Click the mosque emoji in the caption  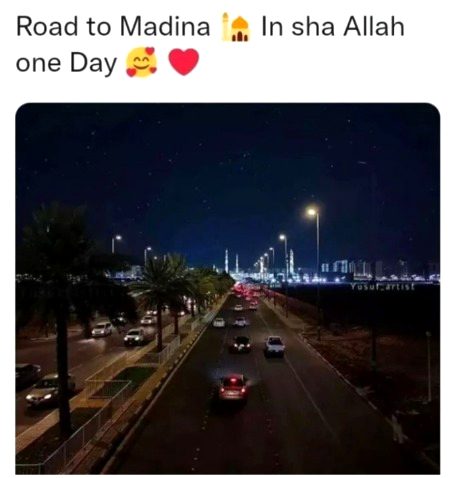click(x=236, y=27)
